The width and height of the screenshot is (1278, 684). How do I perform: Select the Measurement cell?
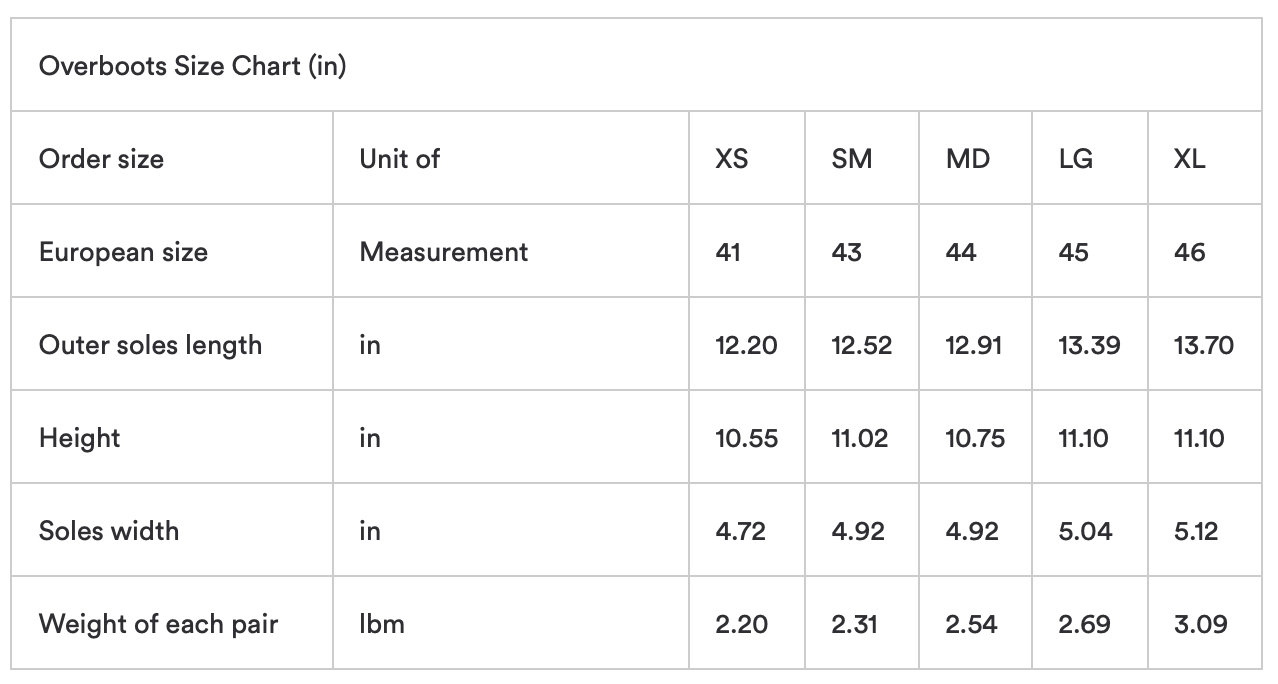coord(443,252)
